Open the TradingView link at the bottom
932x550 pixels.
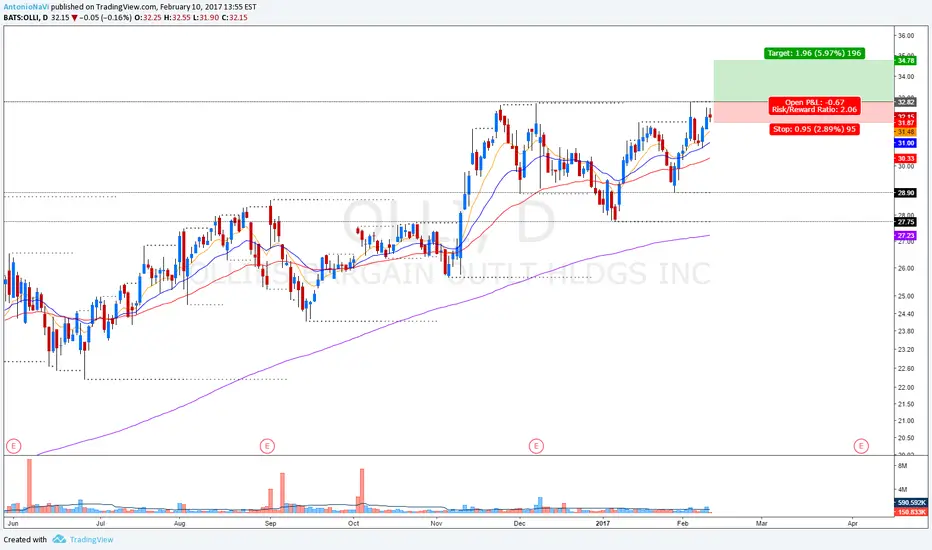91,539
